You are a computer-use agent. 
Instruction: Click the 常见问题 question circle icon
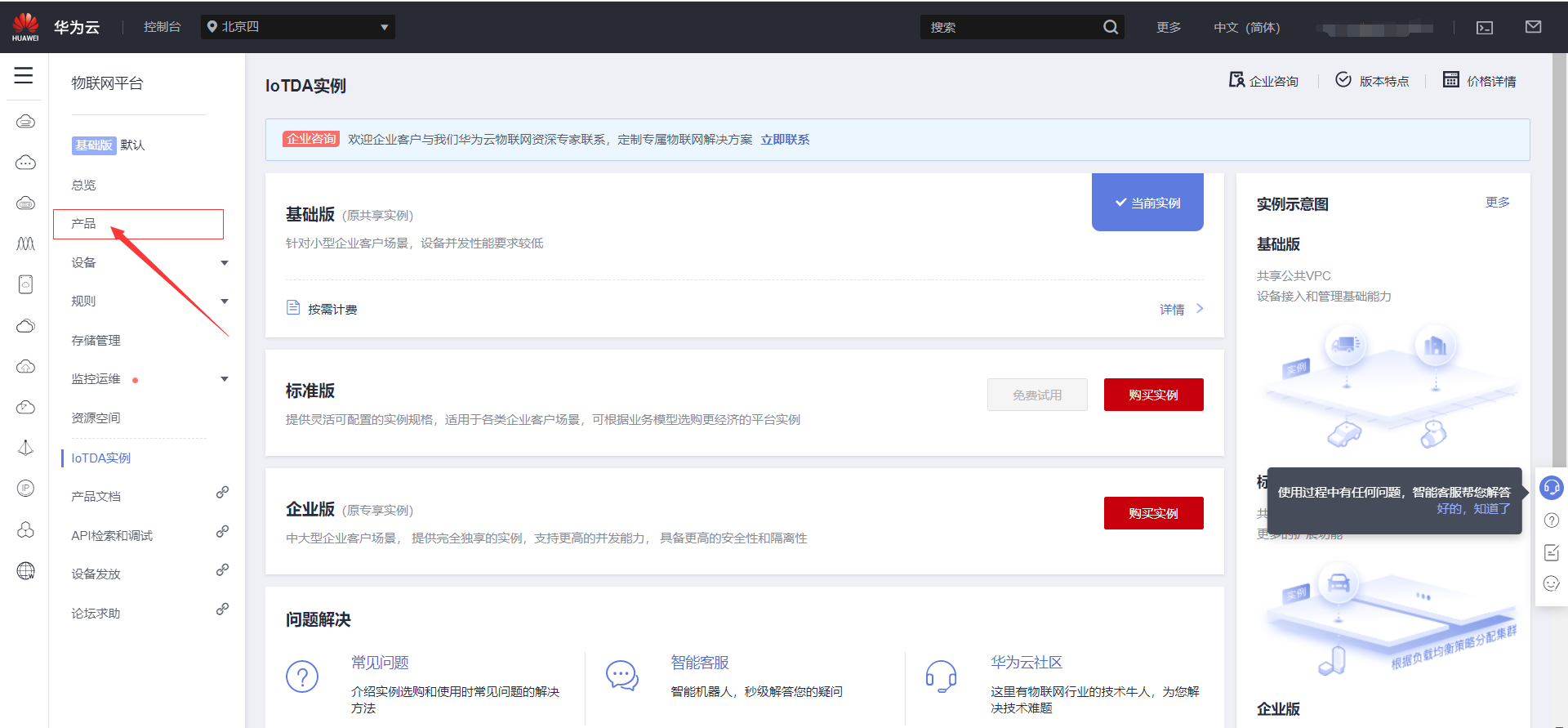302,677
